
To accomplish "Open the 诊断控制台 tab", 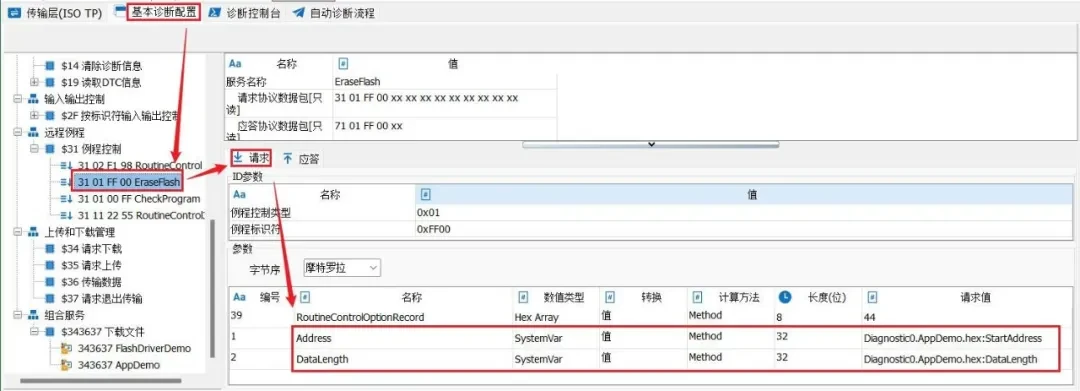I will 245,13.
